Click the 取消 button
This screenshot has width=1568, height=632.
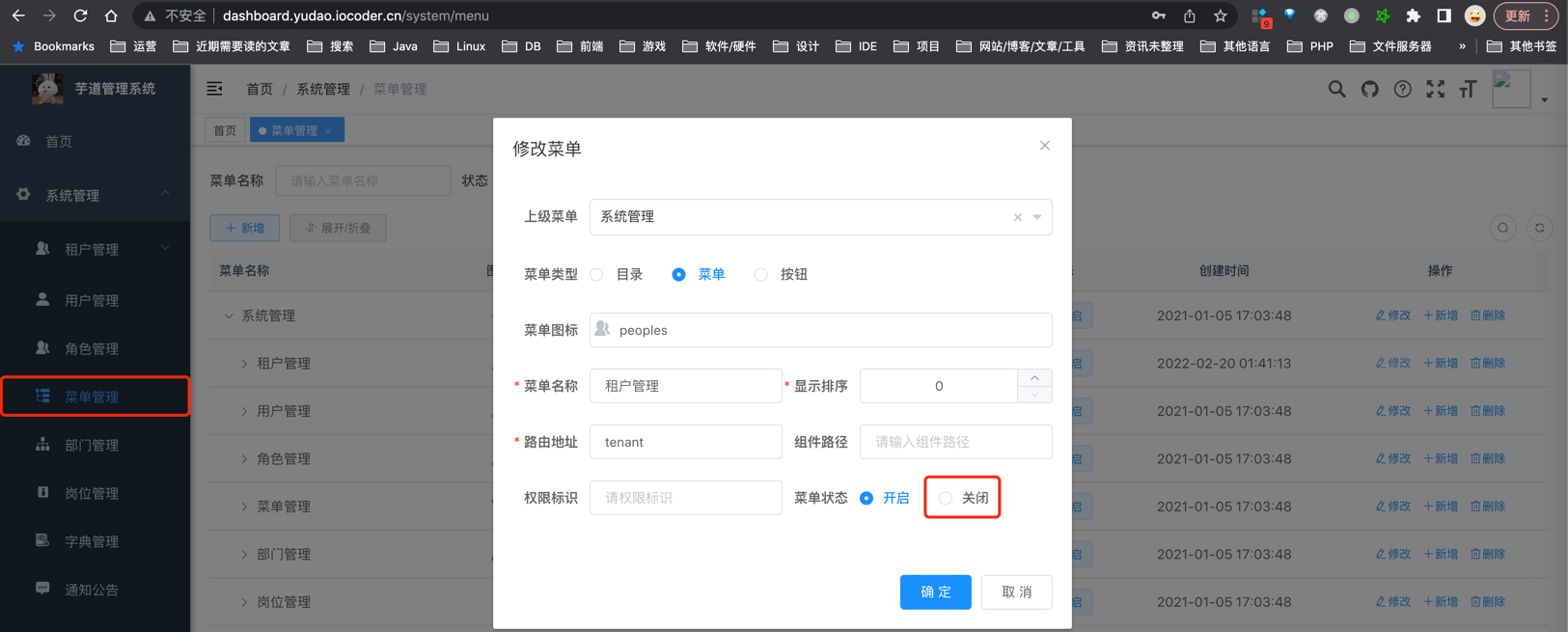[x=1016, y=591]
